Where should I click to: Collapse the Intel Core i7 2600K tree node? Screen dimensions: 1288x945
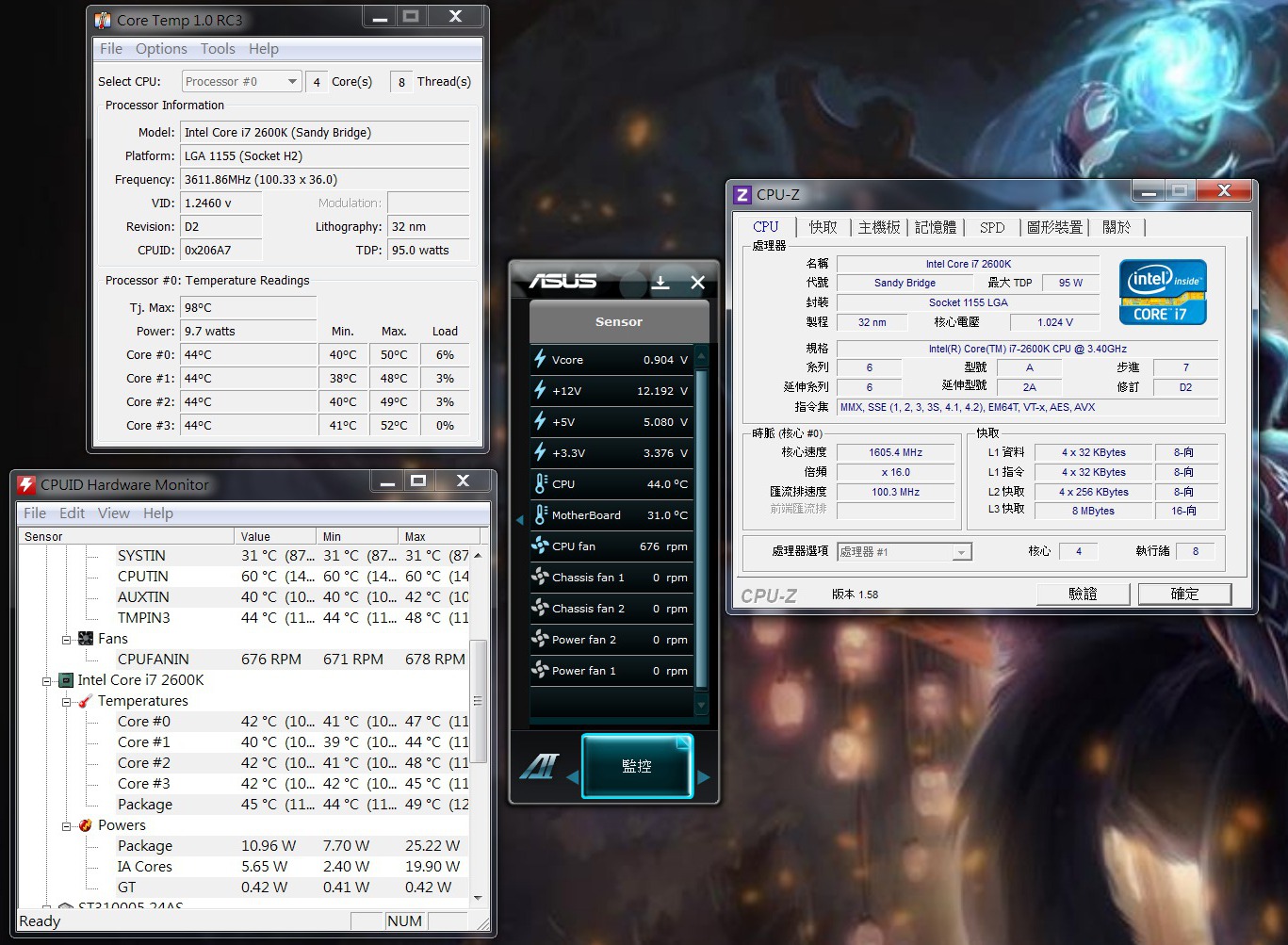(x=47, y=680)
